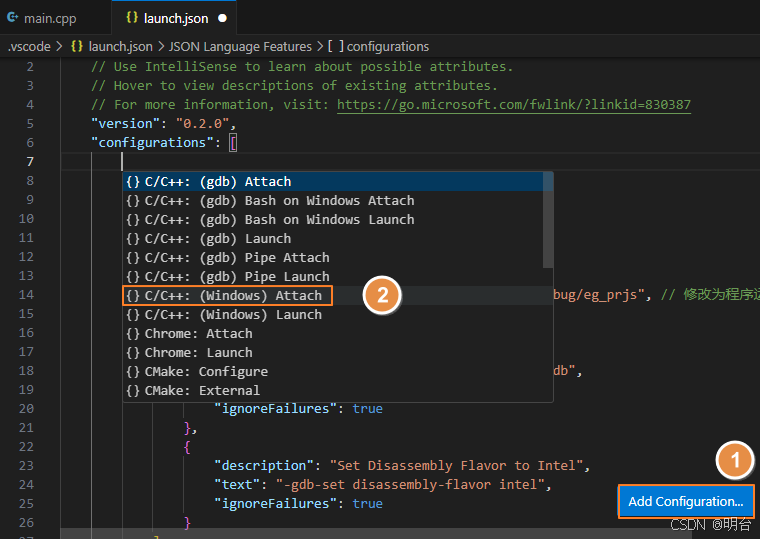Viewport: 760px width, 539px height.
Task: Click the Use IntelliSense comment line
Action: [x=302, y=66]
